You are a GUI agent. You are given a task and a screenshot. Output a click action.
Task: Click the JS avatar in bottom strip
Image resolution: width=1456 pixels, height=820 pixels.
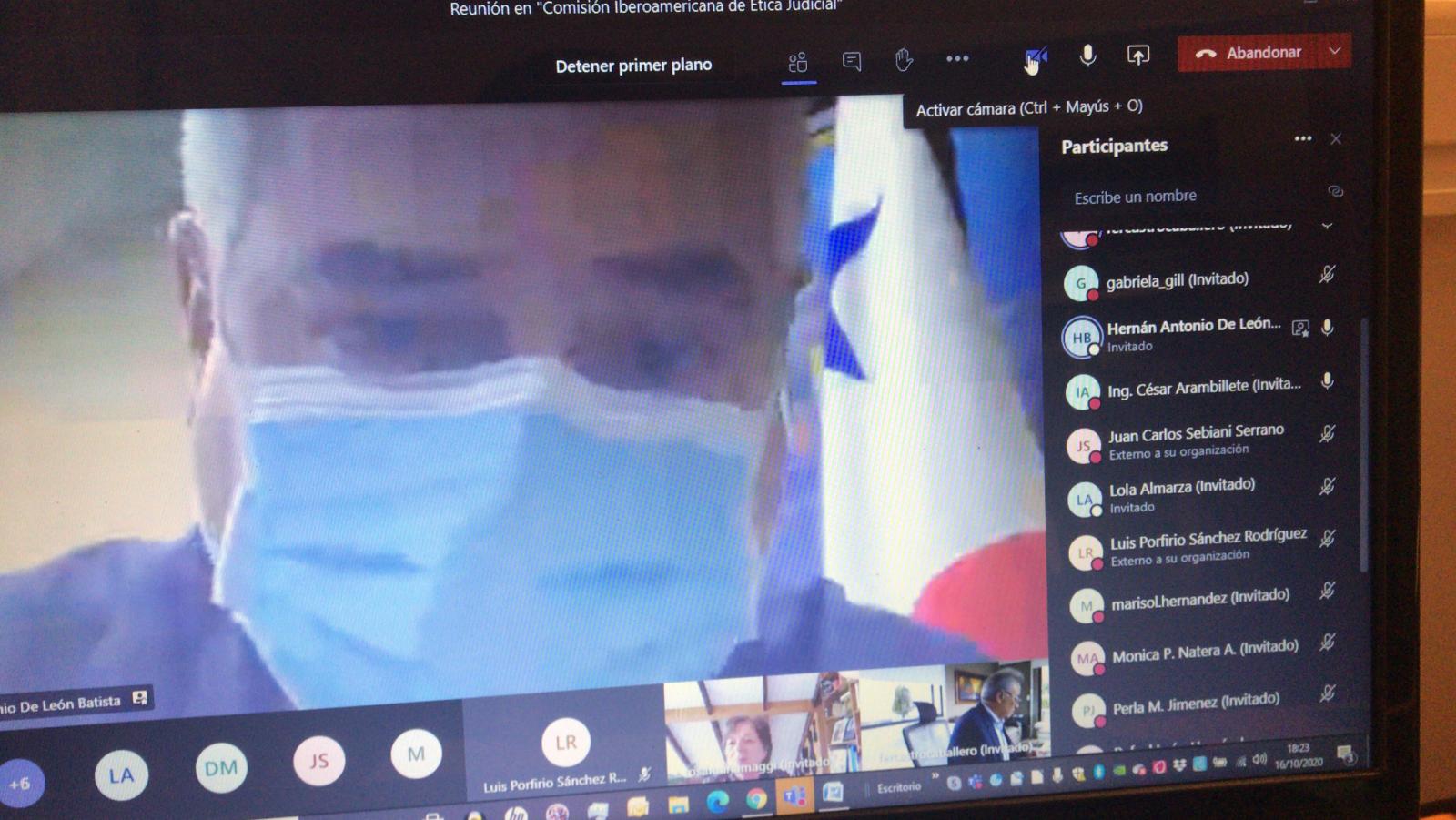click(319, 760)
